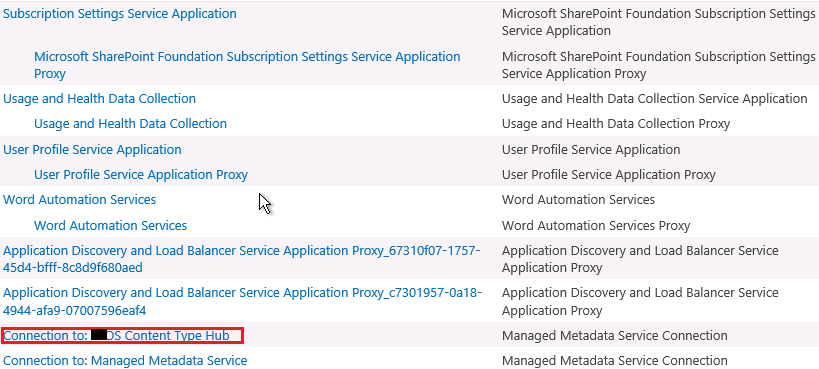Viewport: 819px width, 369px height.
Task: Select type text 'User Profile Service Application'
Action: point(591,149)
